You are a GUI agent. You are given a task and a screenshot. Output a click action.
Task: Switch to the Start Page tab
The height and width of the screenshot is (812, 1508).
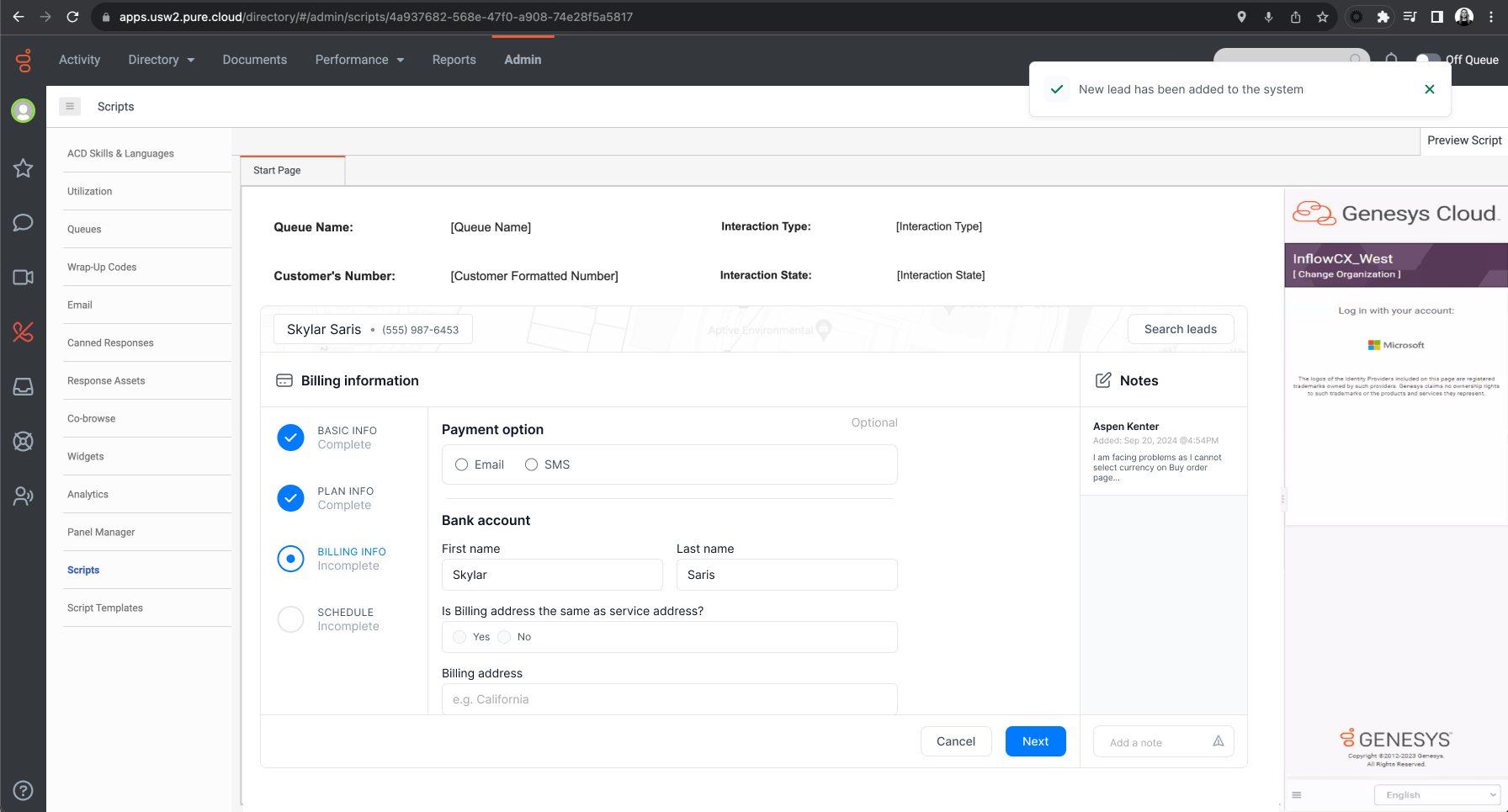click(293, 170)
